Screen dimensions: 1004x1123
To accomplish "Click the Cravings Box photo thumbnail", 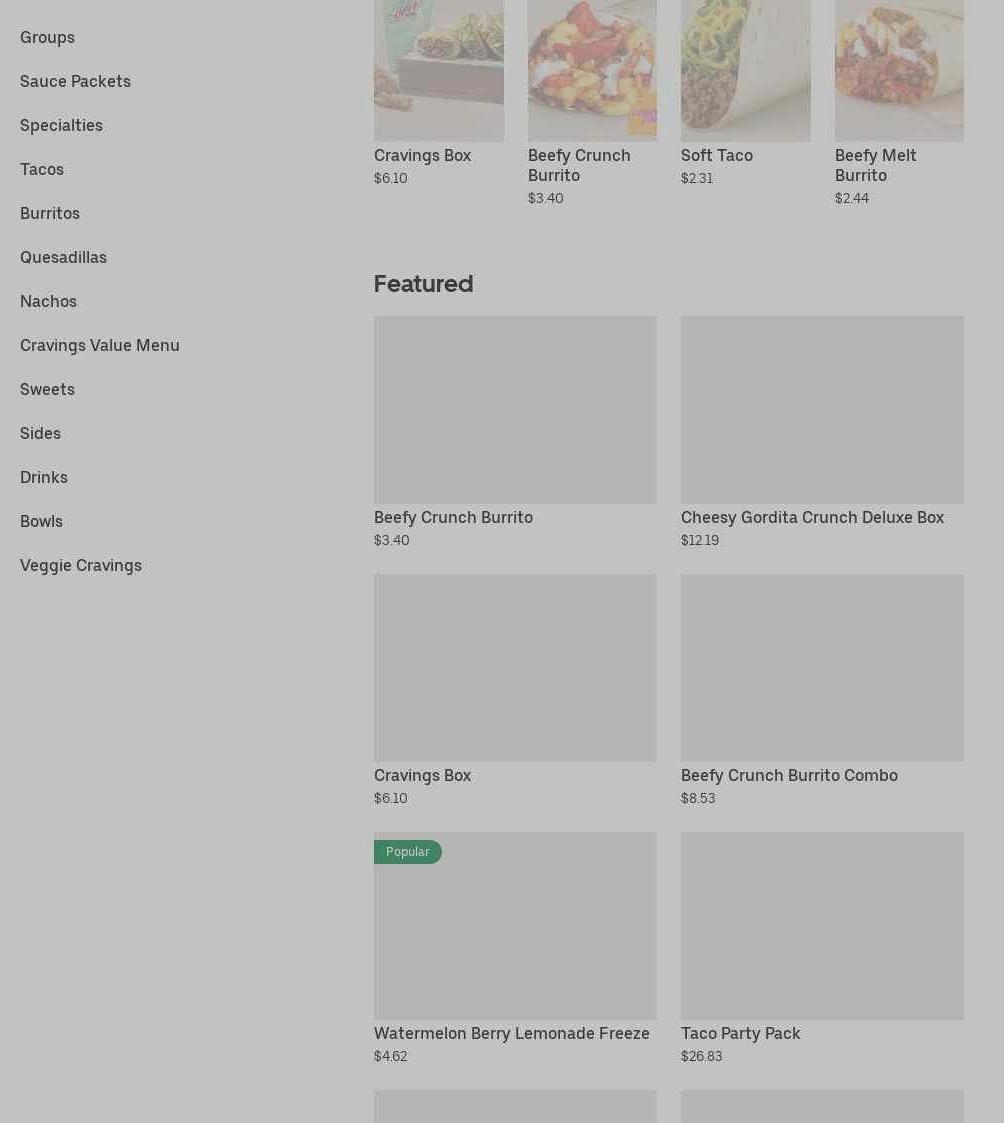I will (x=438, y=70).
